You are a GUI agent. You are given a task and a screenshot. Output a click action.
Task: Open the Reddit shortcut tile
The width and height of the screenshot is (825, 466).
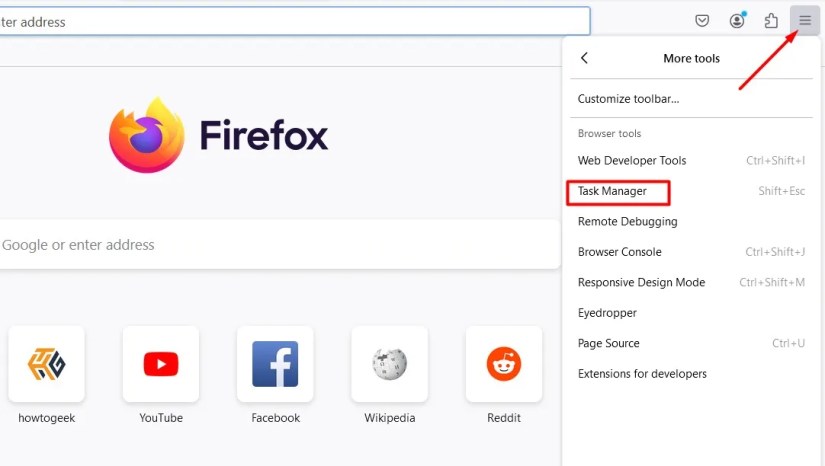(504, 364)
